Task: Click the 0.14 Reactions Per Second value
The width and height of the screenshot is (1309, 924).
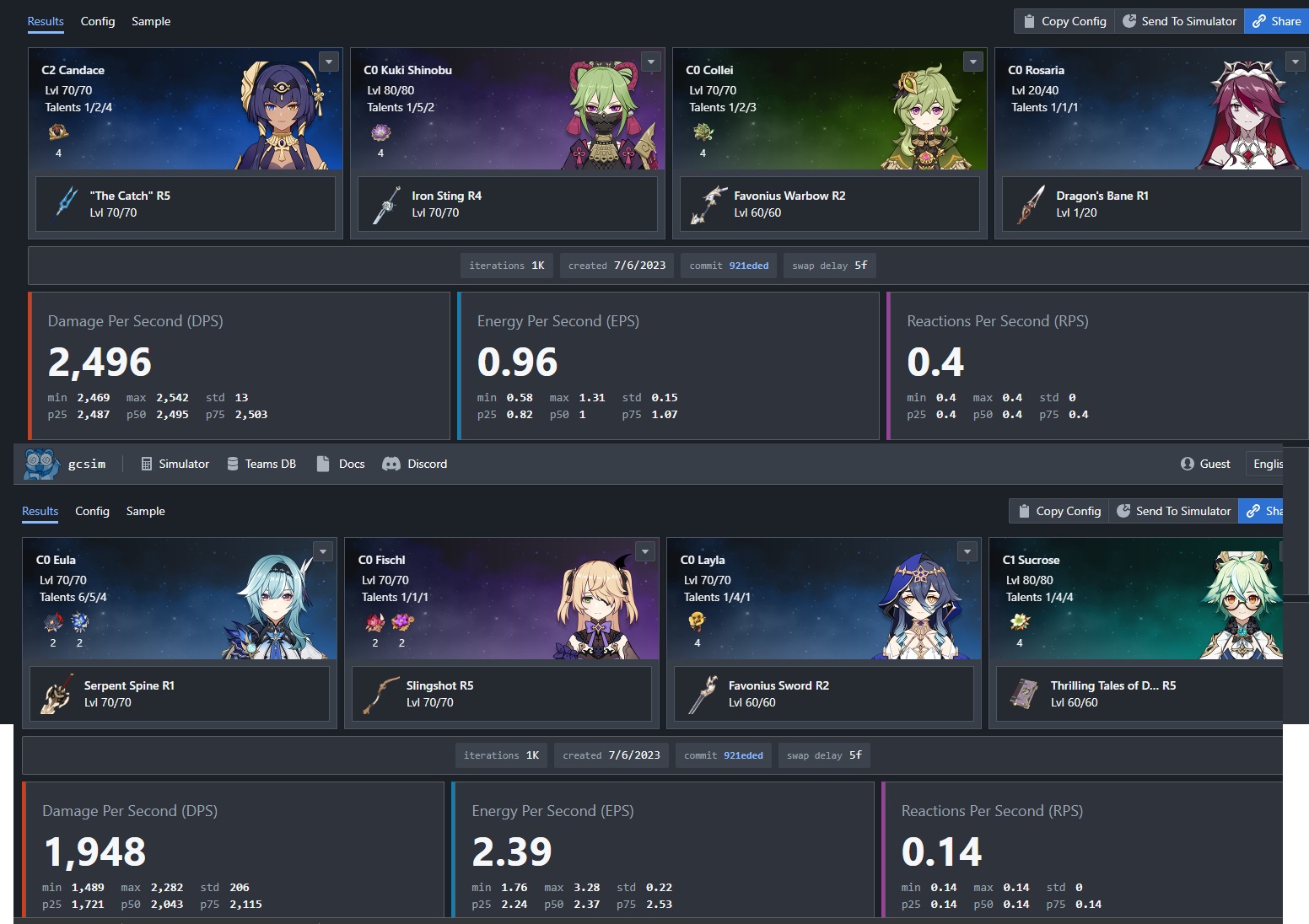Action: 941,851
